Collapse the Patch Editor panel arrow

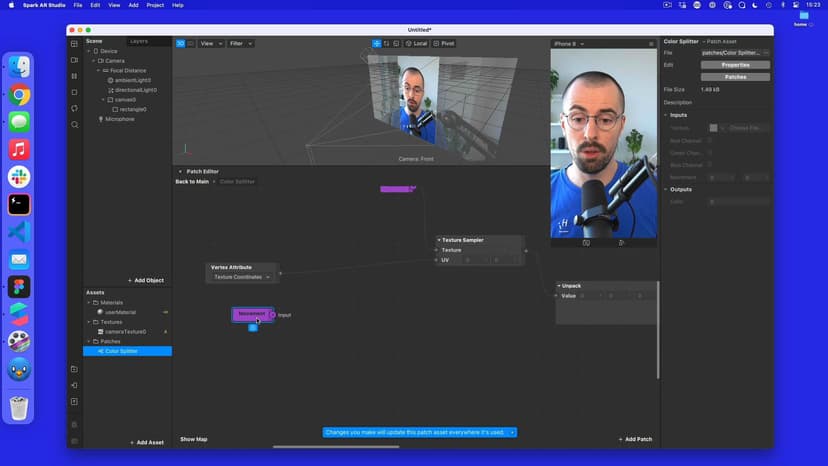tap(180, 172)
